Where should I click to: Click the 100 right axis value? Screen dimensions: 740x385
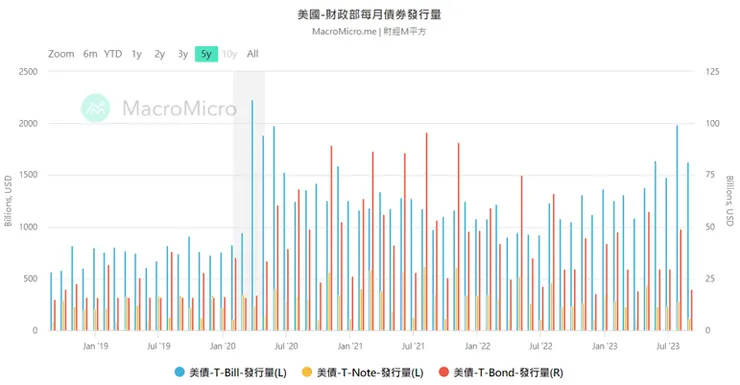tap(713, 123)
